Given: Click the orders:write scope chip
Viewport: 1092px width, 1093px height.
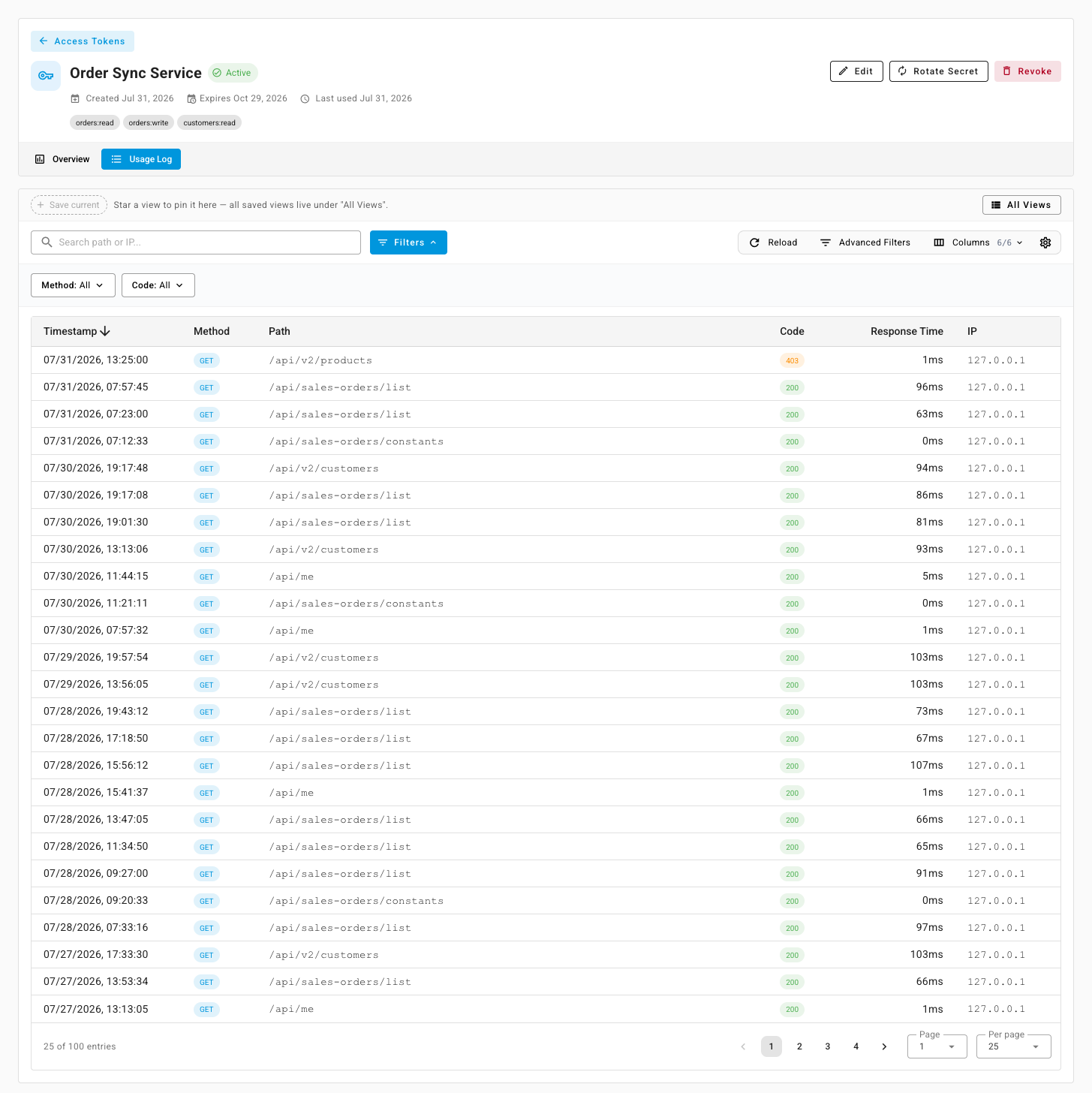Looking at the screenshot, I should [149, 122].
